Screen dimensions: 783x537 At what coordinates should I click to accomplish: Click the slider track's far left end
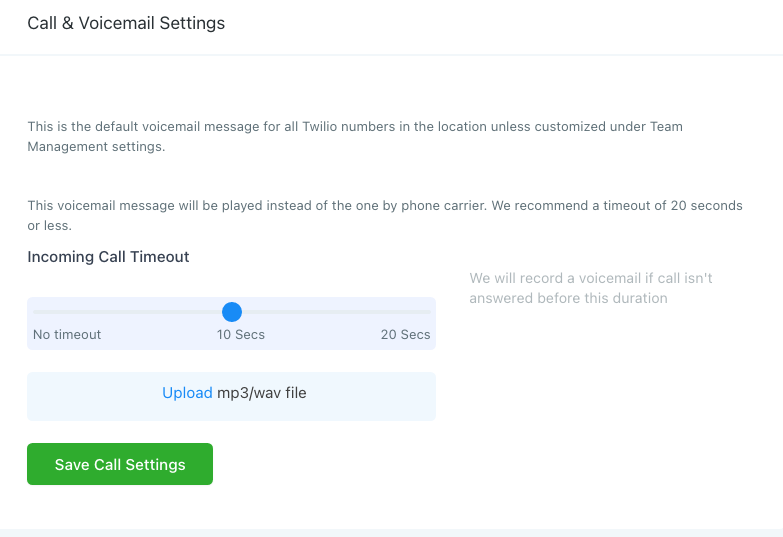tap(35, 312)
